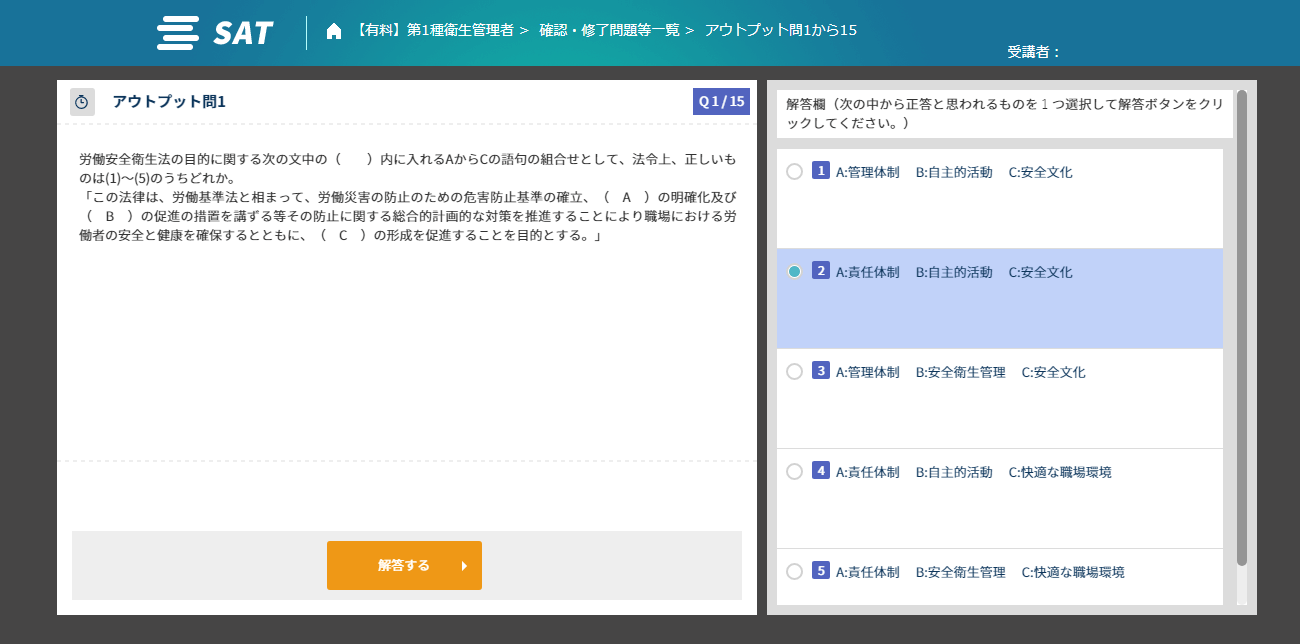Screen dimensions: 1300x644
Task: Select radio button for option 5
Action: click(x=794, y=572)
